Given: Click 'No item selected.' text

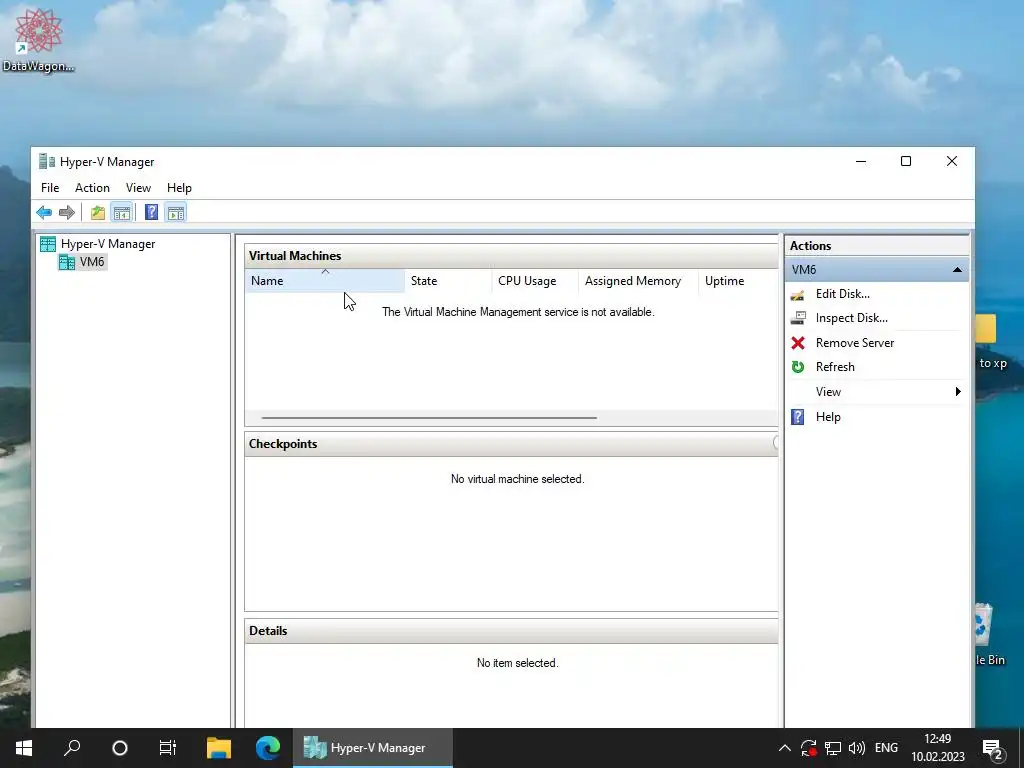Looking at the screenshot, I should coord(517,663).
